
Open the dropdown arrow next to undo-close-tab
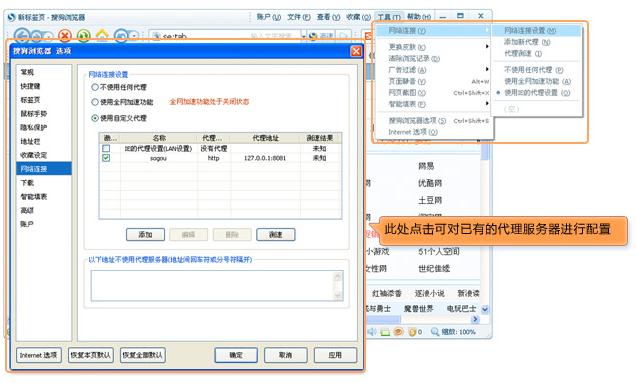pos(134,37)
